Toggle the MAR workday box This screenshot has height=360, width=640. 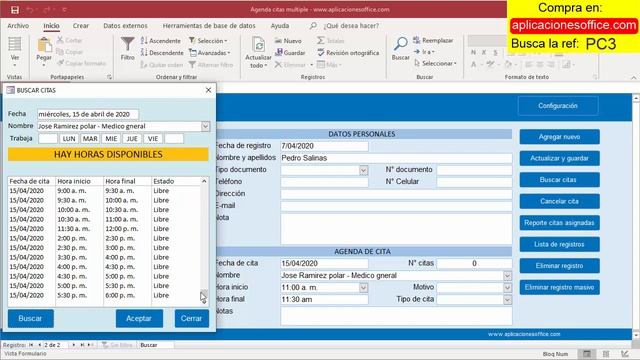tap(90, 139)
